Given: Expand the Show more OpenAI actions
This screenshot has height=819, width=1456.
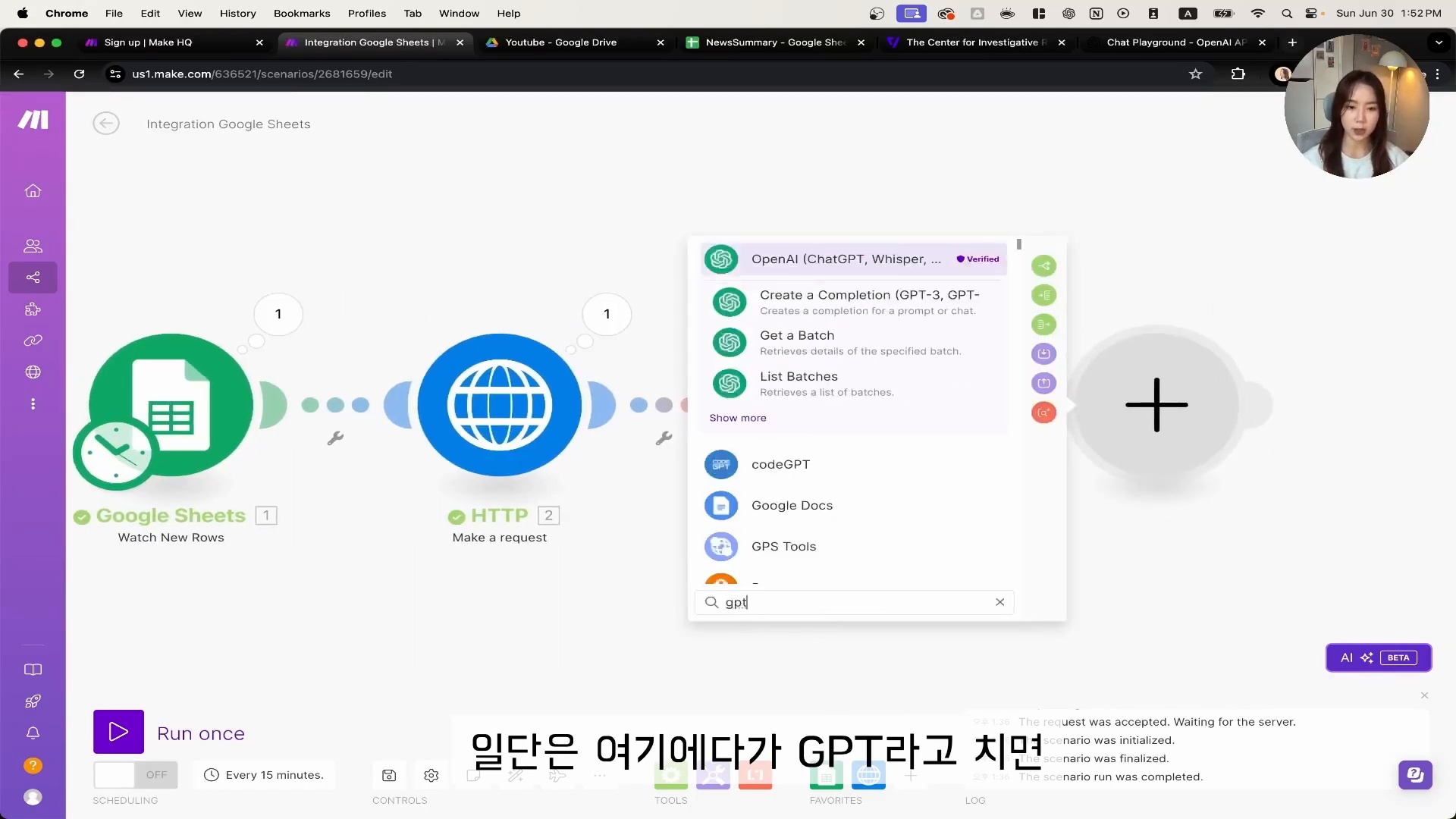Looking at the screenshot, I should point(737,418).
